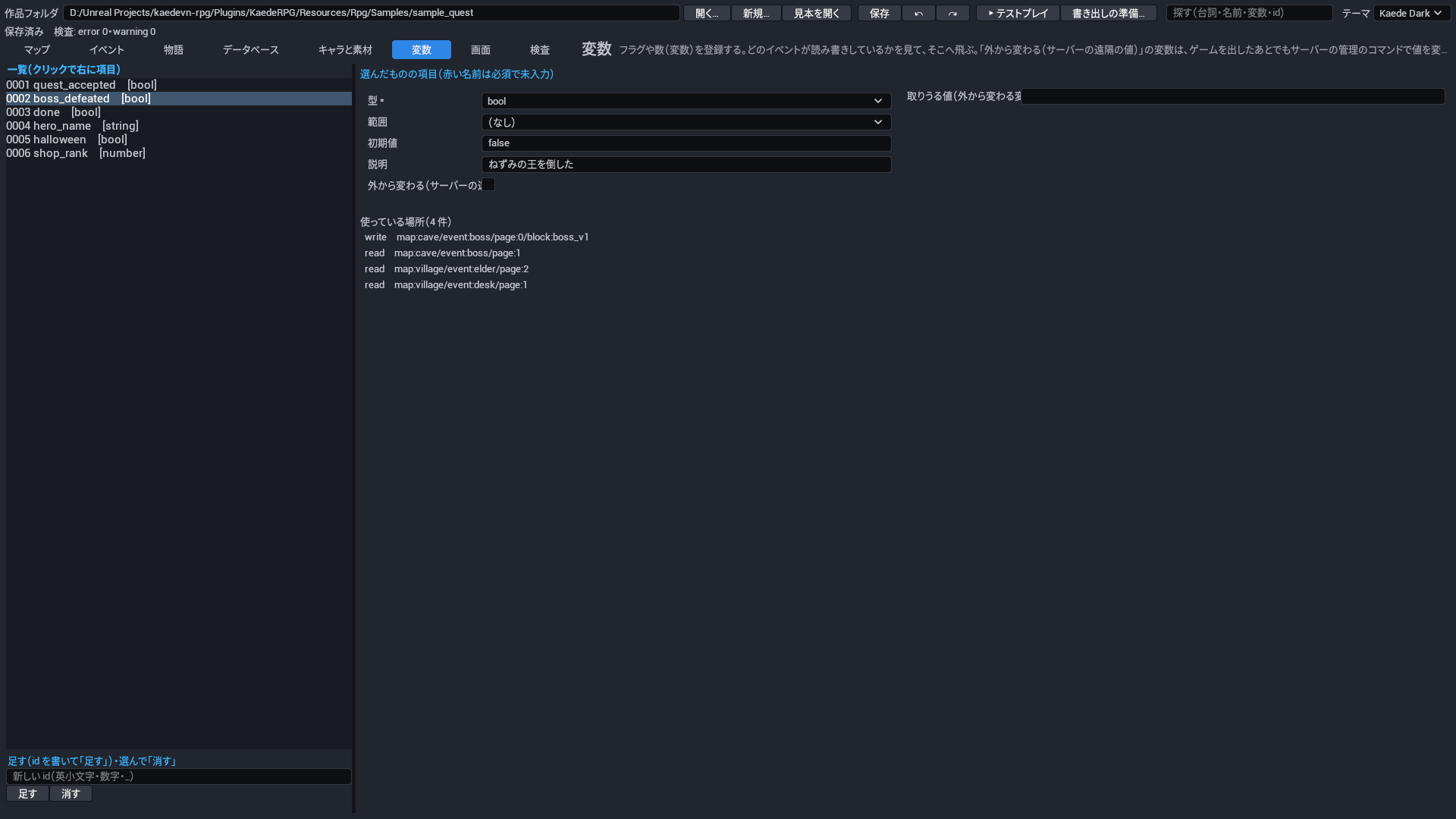Select variable 0006 shop_rank
The height and width of the screenshot is (819, 1456).
[x=179, y=153]
